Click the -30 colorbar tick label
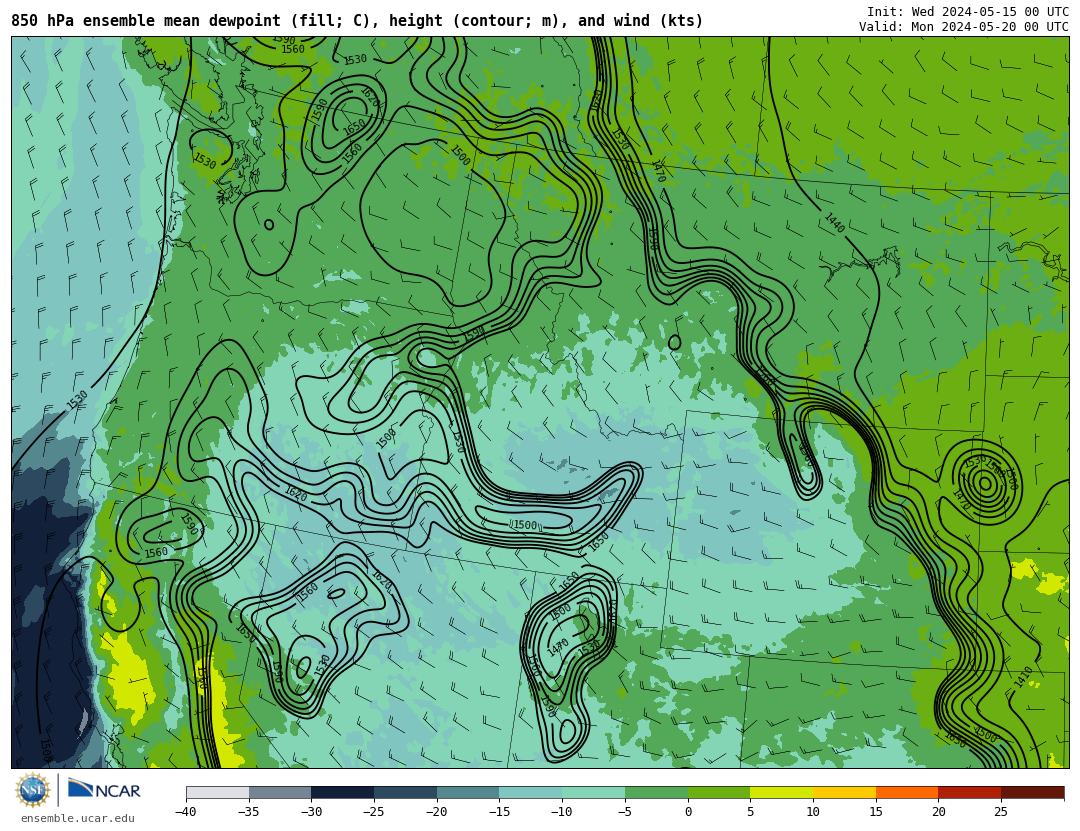The height and width of the screenshot is (831, 1080). pos(311,812)
